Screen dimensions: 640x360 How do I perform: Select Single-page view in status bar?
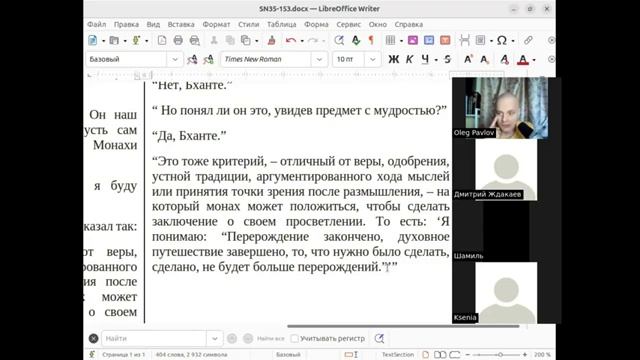pos(425,355)
